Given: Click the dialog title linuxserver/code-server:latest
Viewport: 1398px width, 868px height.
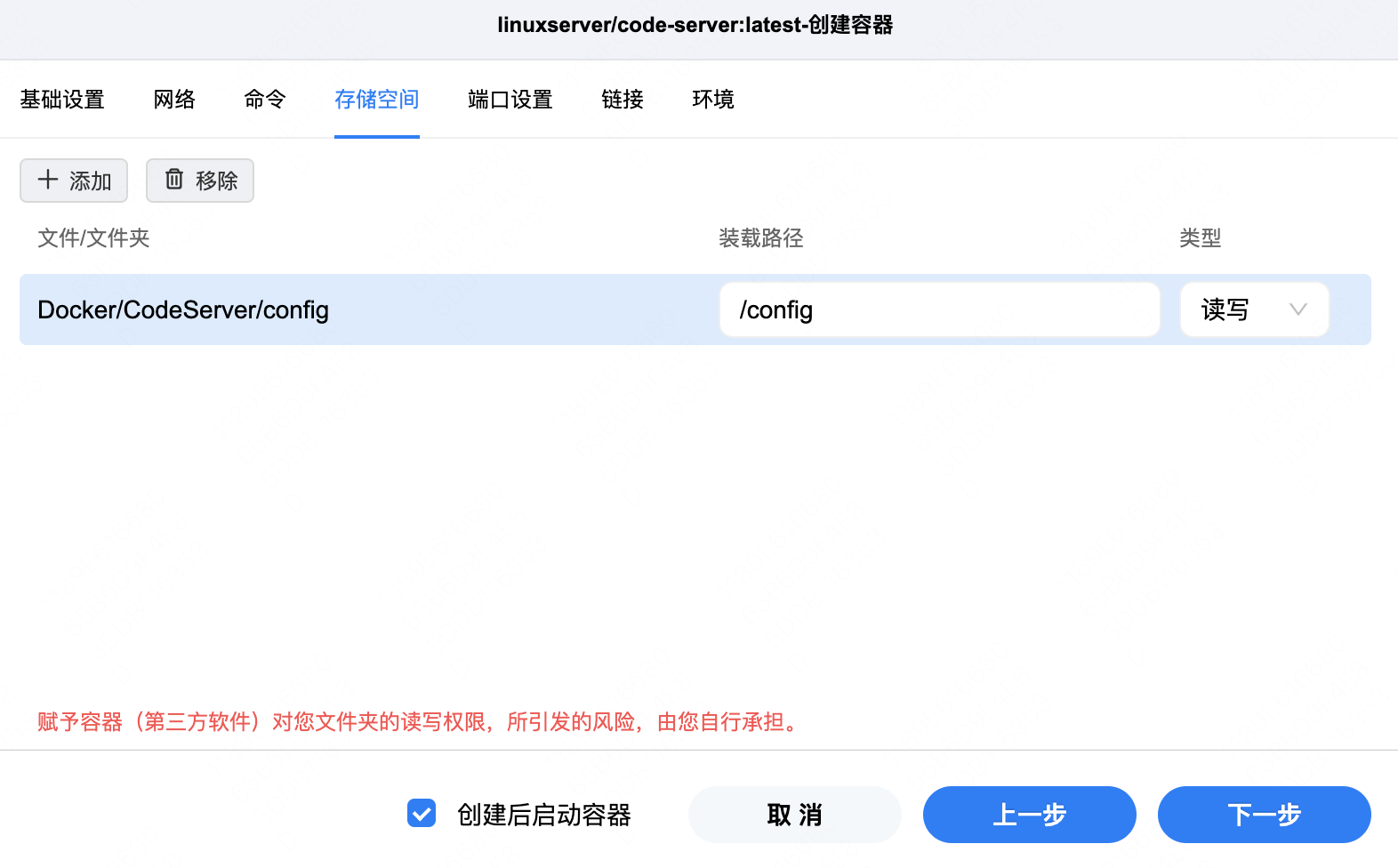Looking at the screenshot, I should tap(695, 25).
